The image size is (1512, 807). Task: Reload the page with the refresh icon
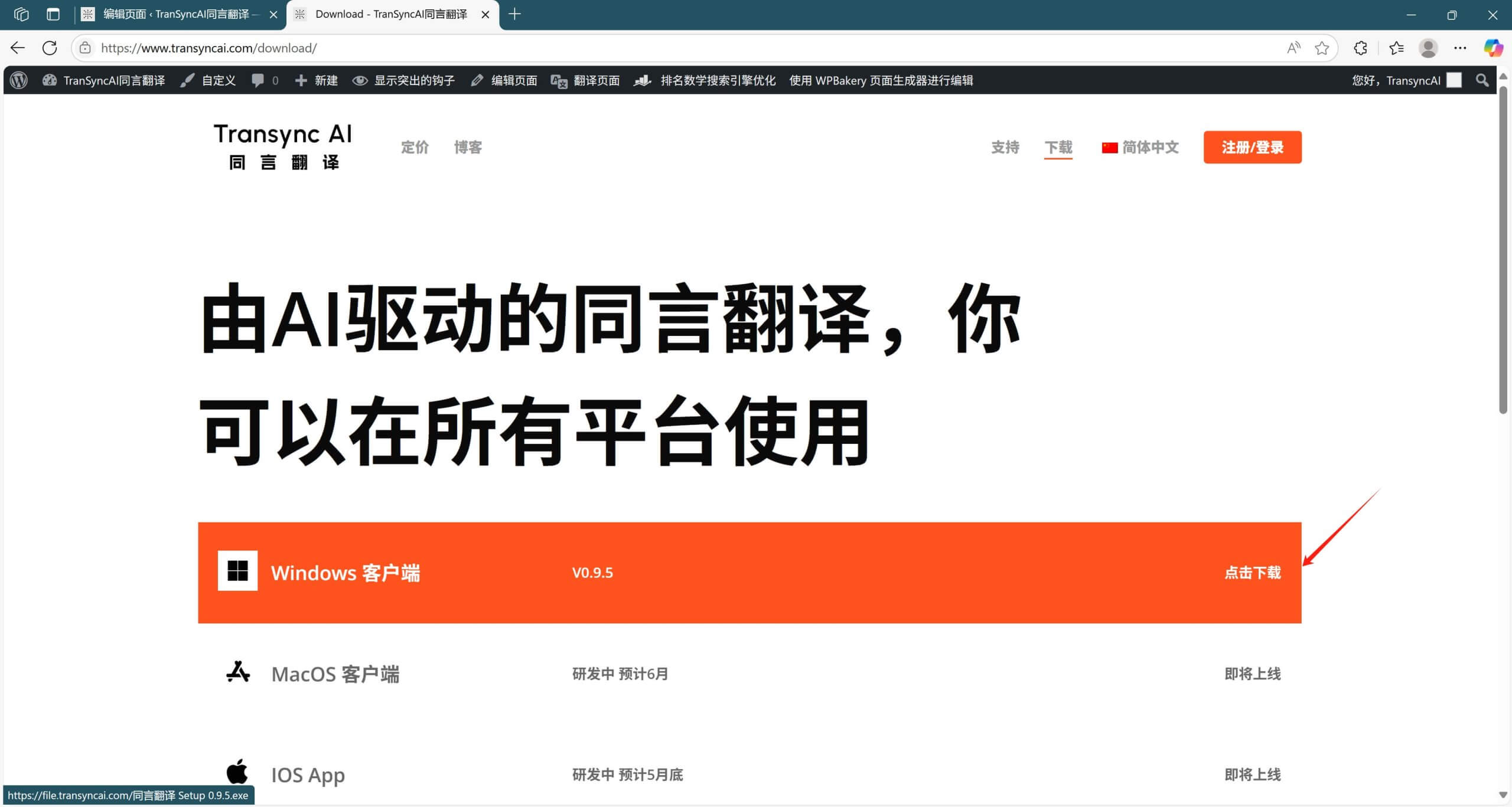pyautogui.click(x=50, y=48)
